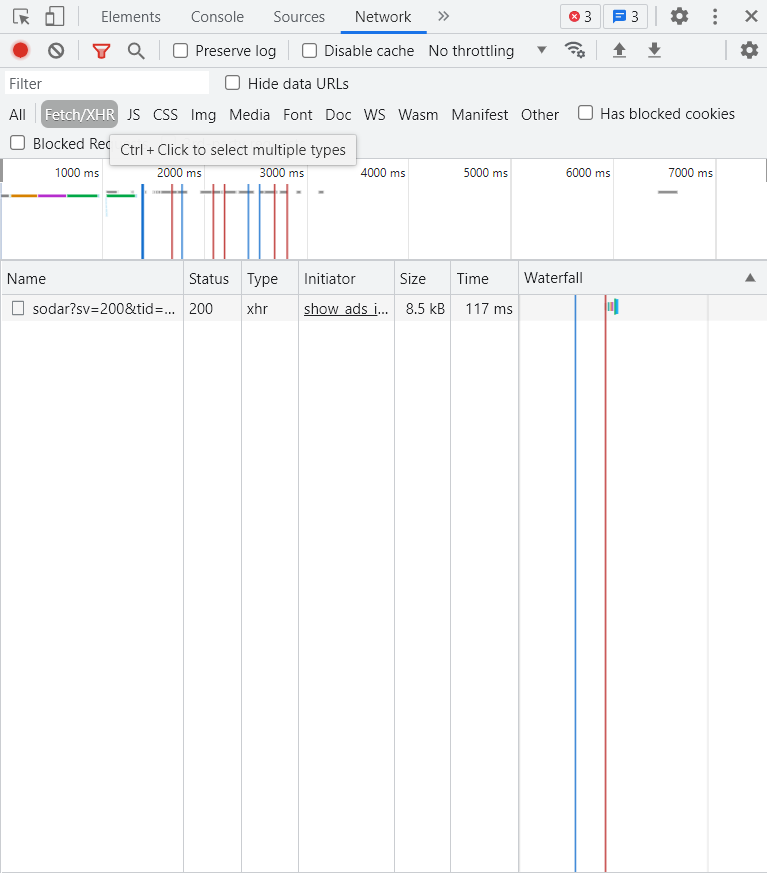Click the sodar request waterfall bar
Screen dimensions: 767x873
(613, 306)
